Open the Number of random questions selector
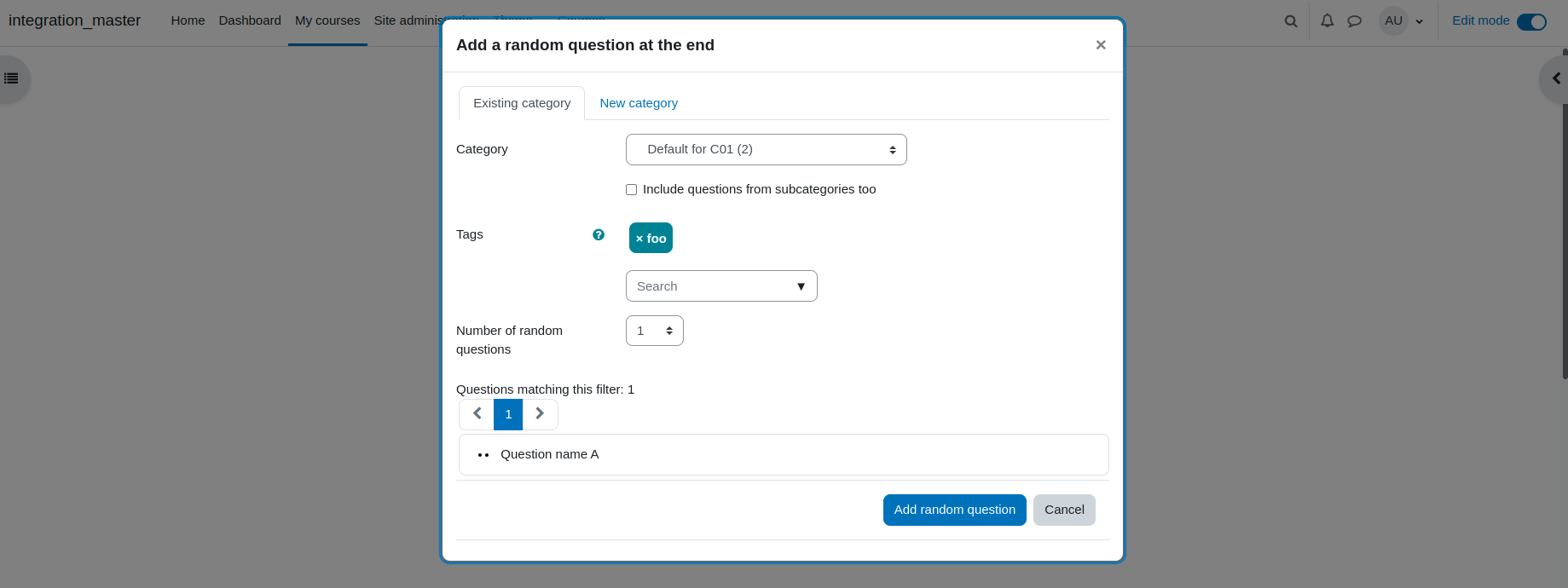The width and height of the screenshot is (1568, 588). (654, 331)
